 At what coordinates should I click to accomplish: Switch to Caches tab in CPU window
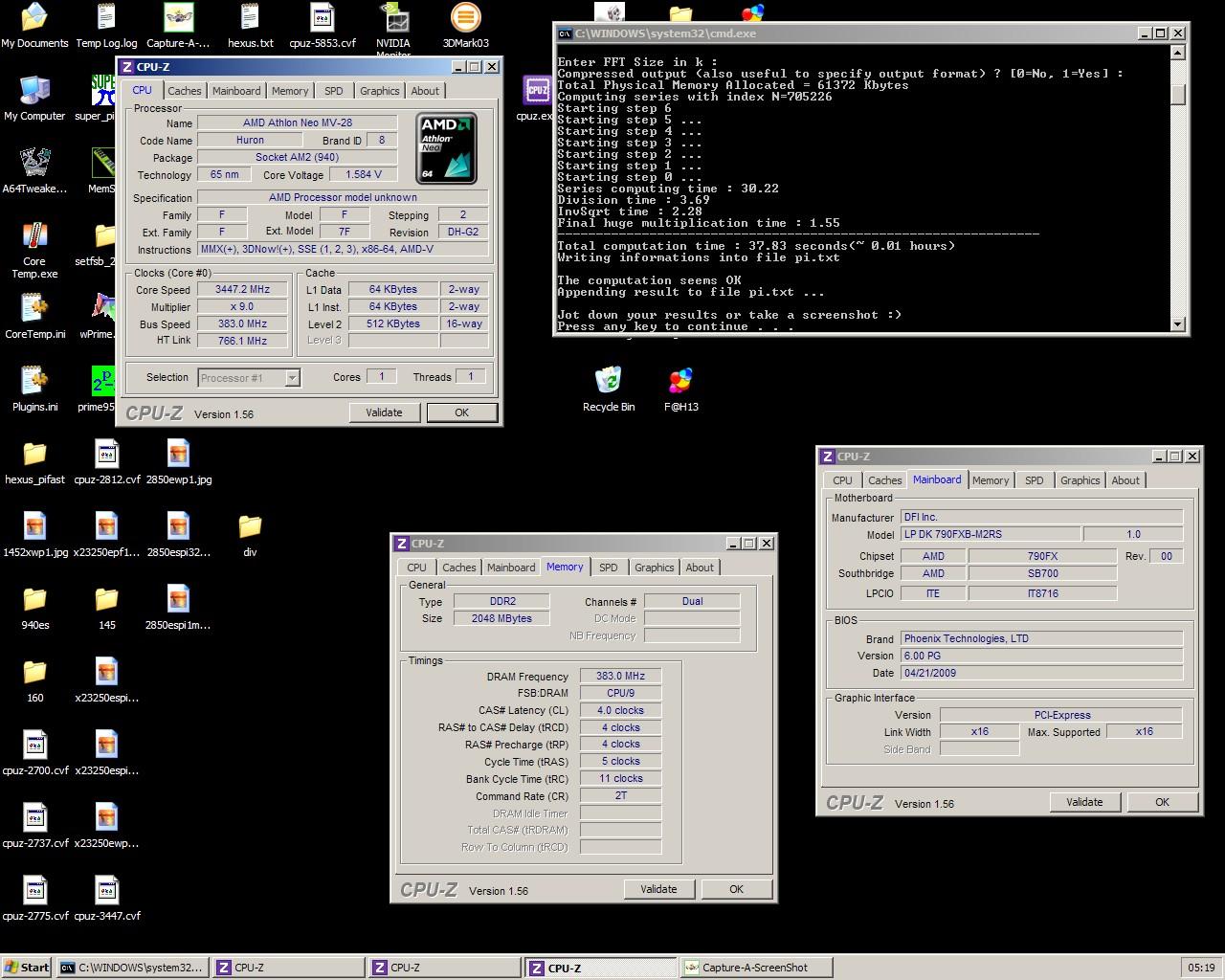(185, 91)
